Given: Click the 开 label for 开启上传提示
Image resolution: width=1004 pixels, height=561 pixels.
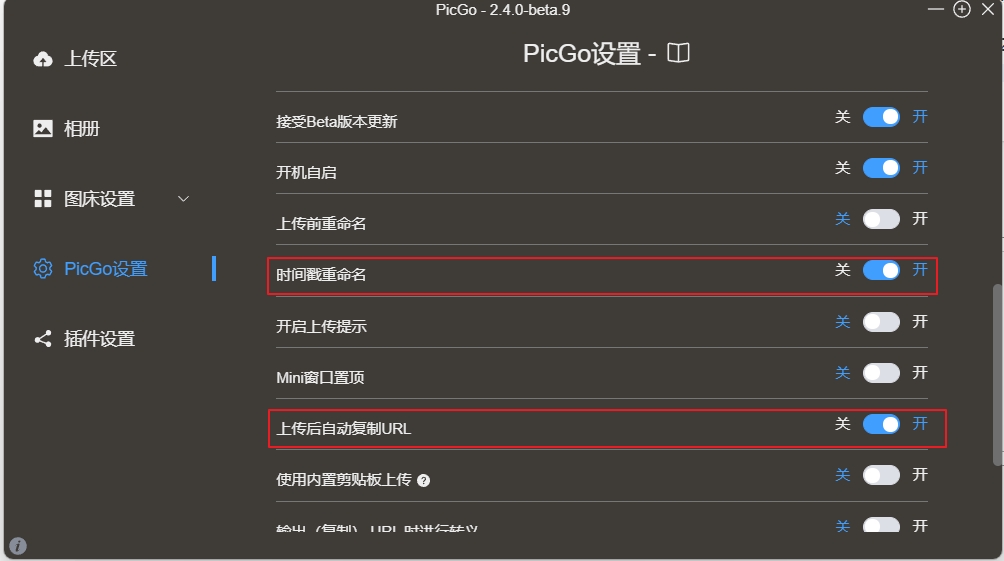Looking at the screenshot, I should [x=920, y=322].
